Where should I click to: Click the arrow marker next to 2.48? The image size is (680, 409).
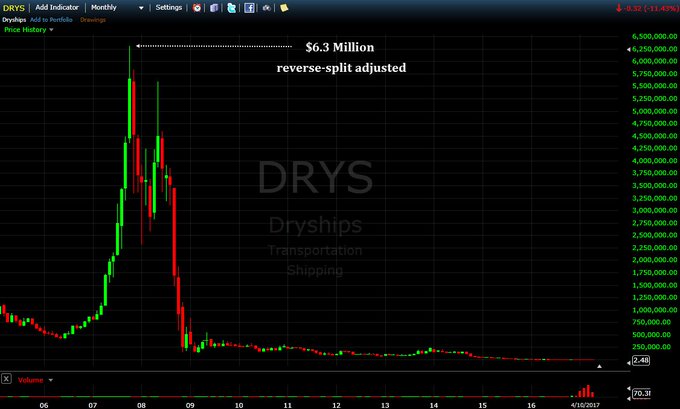coord(629,363)
